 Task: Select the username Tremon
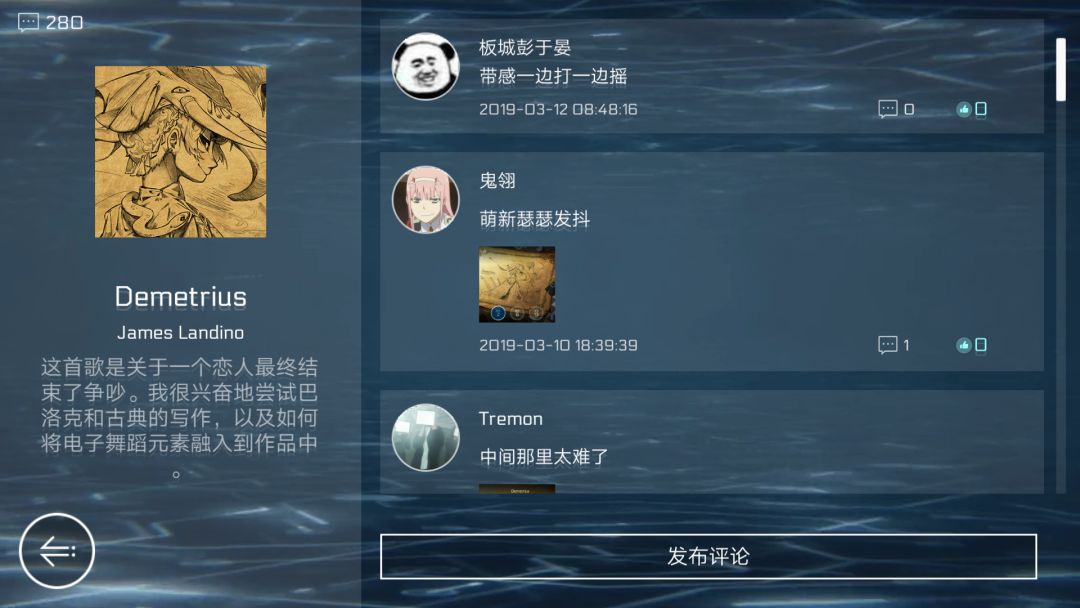[511, 419]
